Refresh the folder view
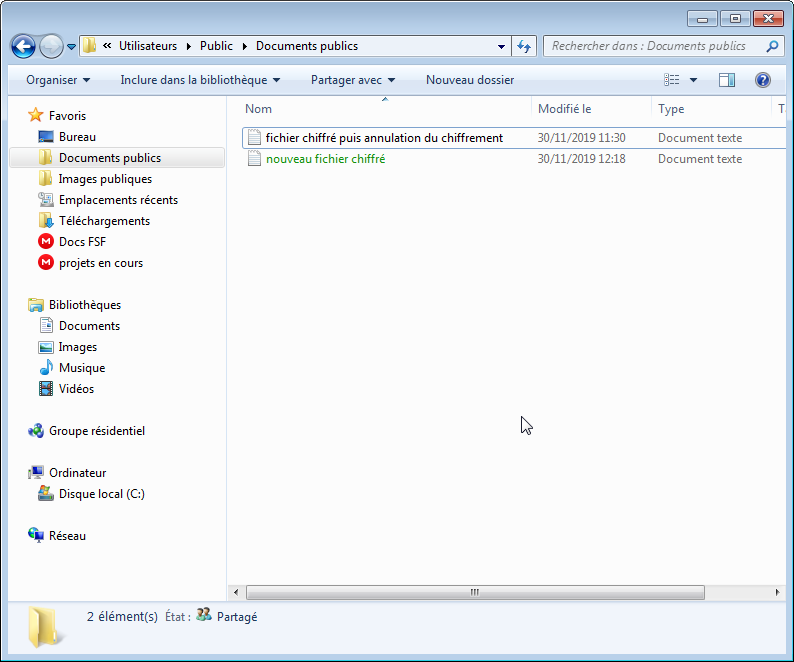Image resolution: width=794 pixels, height=662 pixels. pos(524,47)
